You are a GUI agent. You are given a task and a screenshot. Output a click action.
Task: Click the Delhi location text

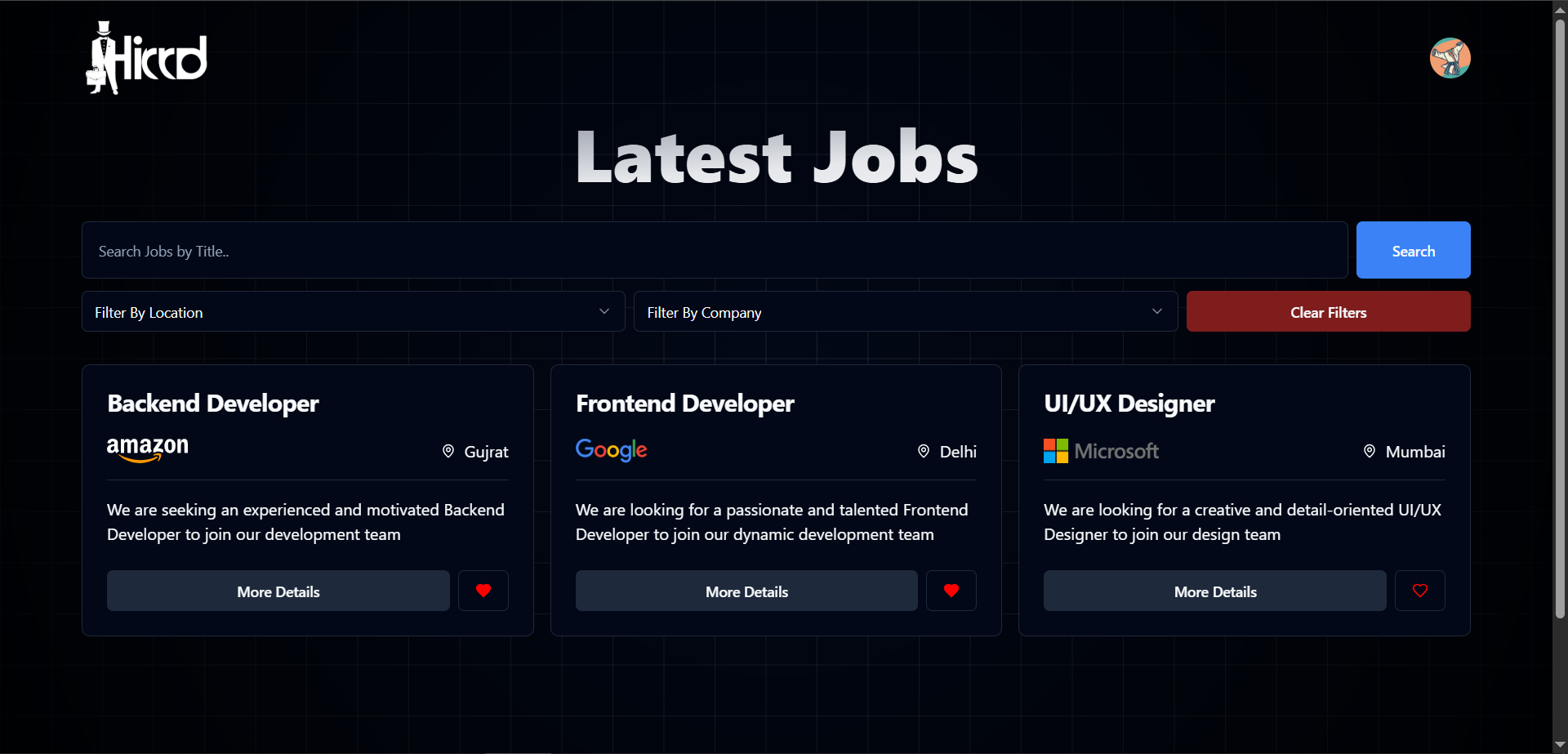[x=958, y=452]
